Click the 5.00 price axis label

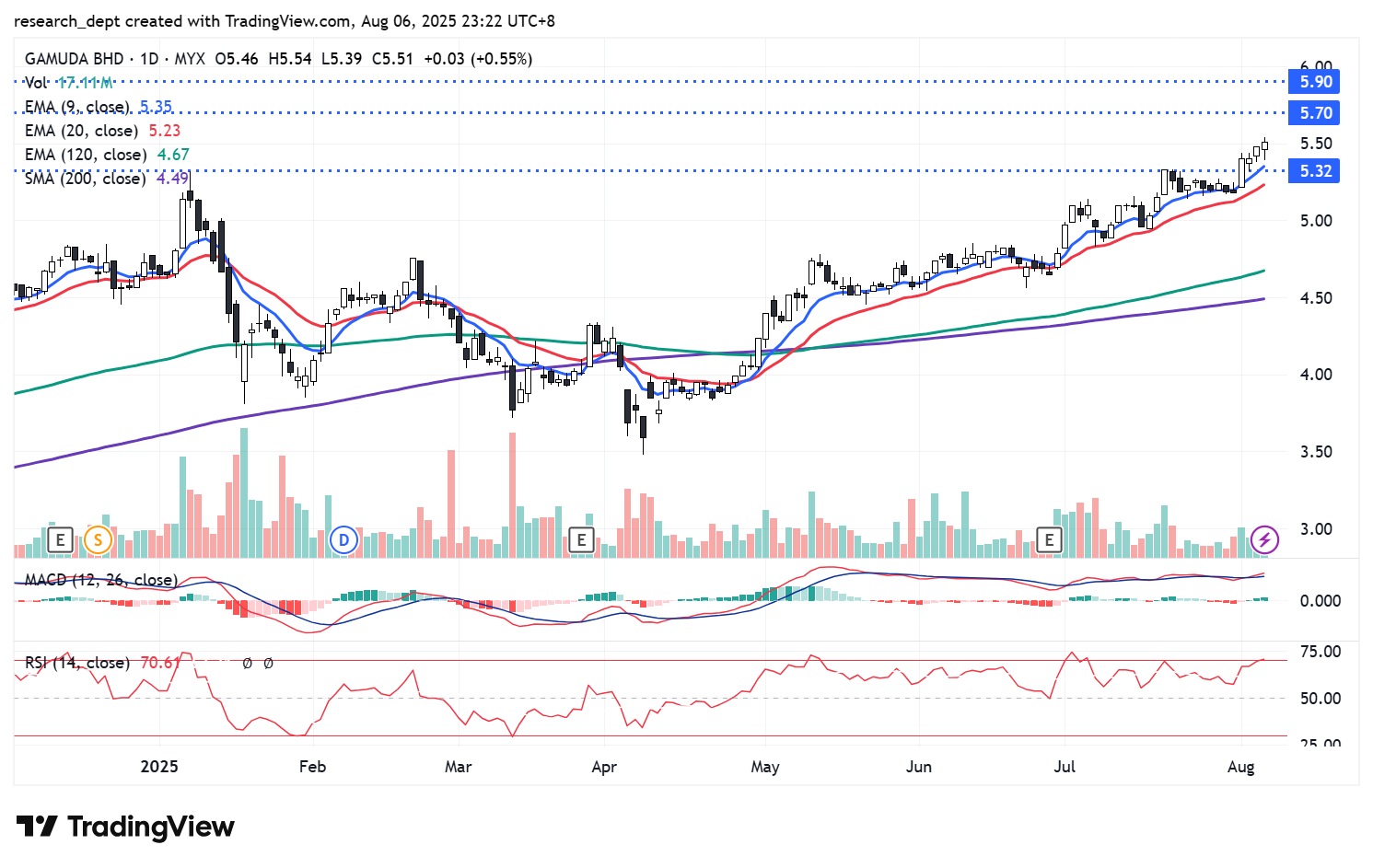[1316, 221]
